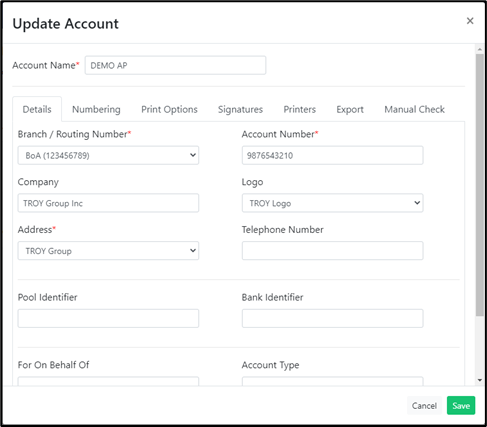Image resolution: width=487 pixels, height=427 pixels.
Task: Click the Pool Identifier text box
Action: [x=108, y=318]
